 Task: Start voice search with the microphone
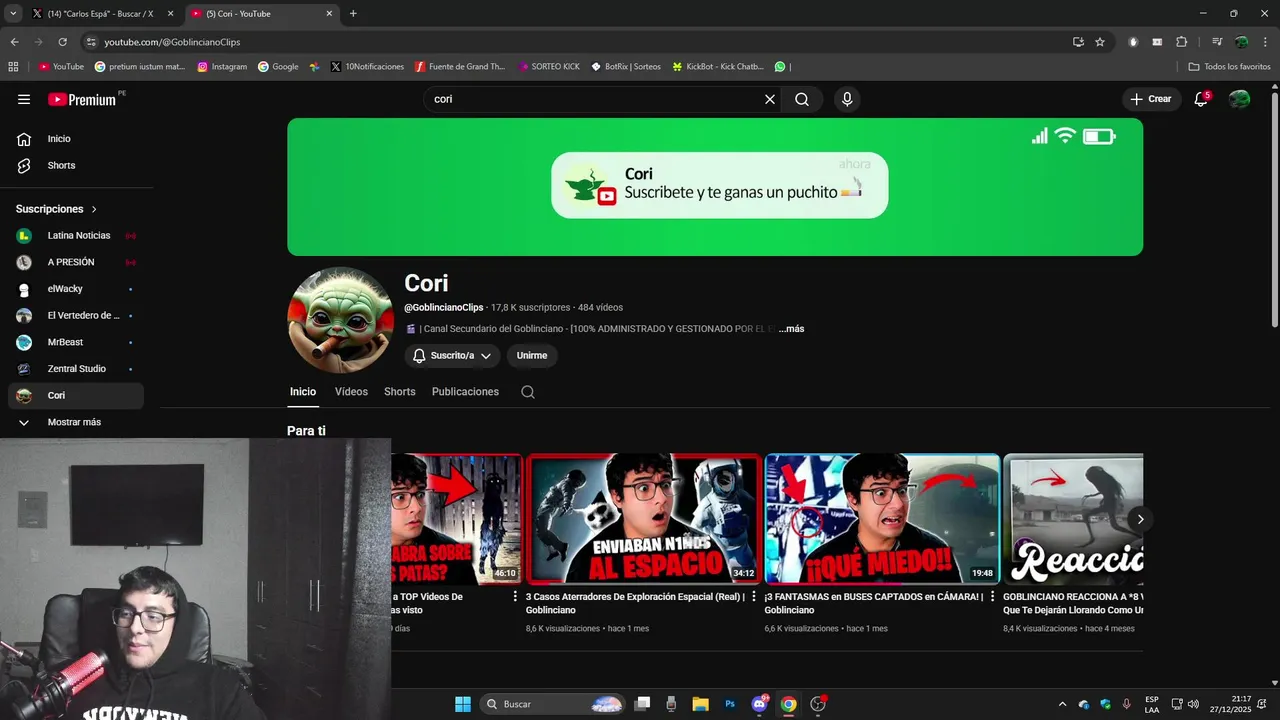pos(847,99)
